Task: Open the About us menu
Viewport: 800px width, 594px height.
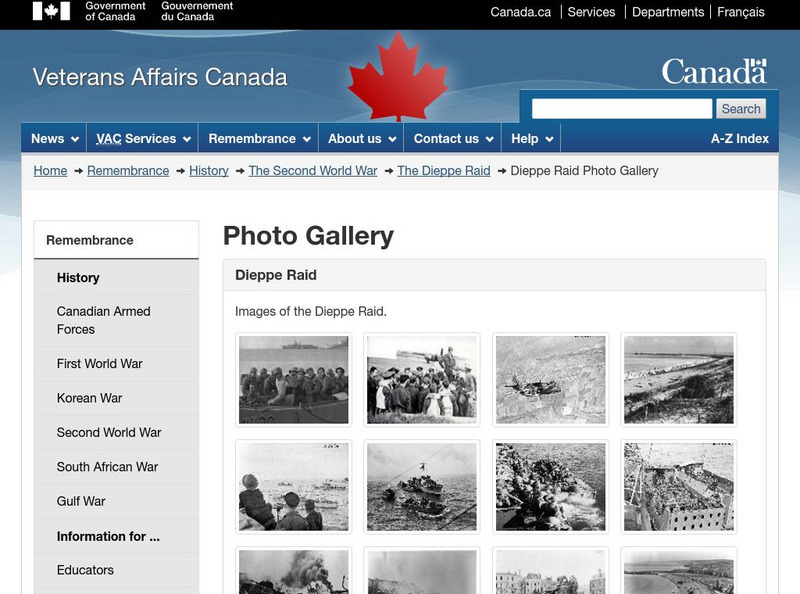Action: (362, 139)
